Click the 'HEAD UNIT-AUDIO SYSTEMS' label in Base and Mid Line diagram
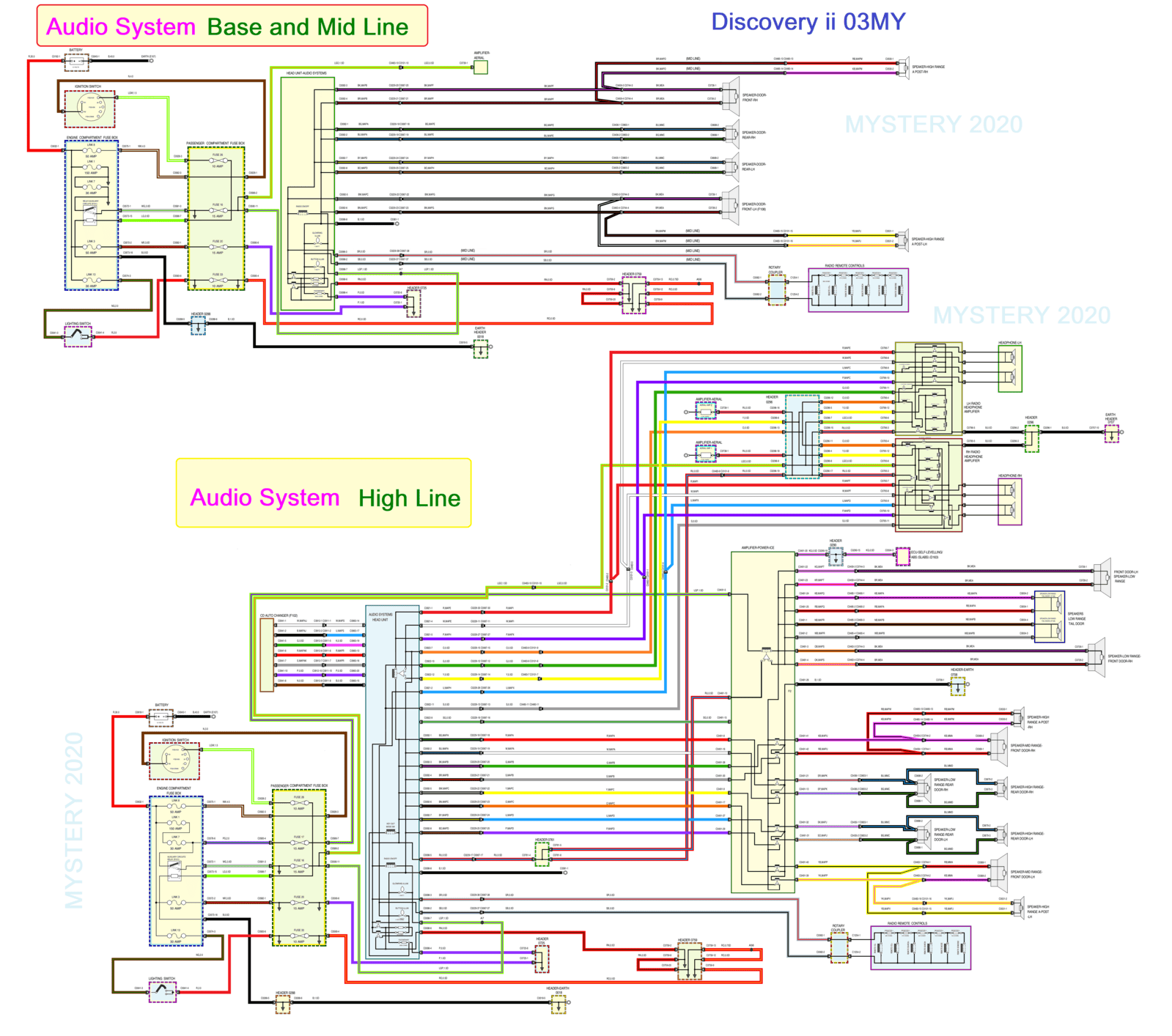Screen dimensions: 1172x1036 coord(306,73)
